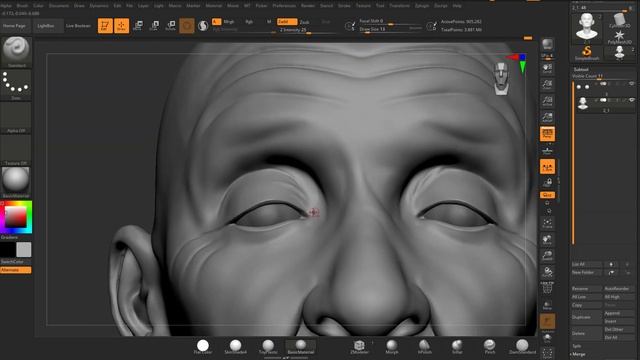Open the Zplugin menu
Screen dimensions: 640x360
pos(422,6)
